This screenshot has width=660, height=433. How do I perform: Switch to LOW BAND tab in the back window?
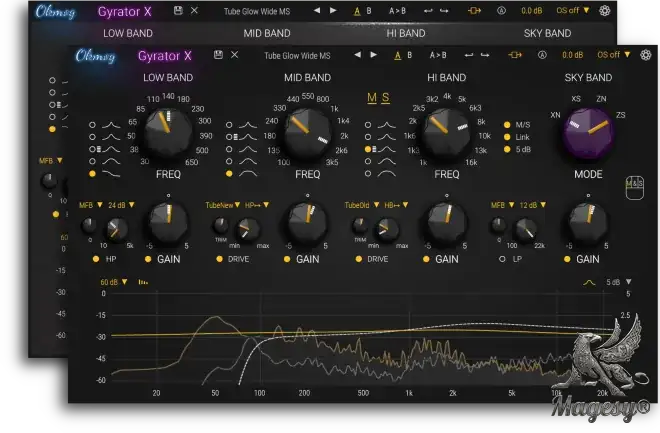click(128, 33)
